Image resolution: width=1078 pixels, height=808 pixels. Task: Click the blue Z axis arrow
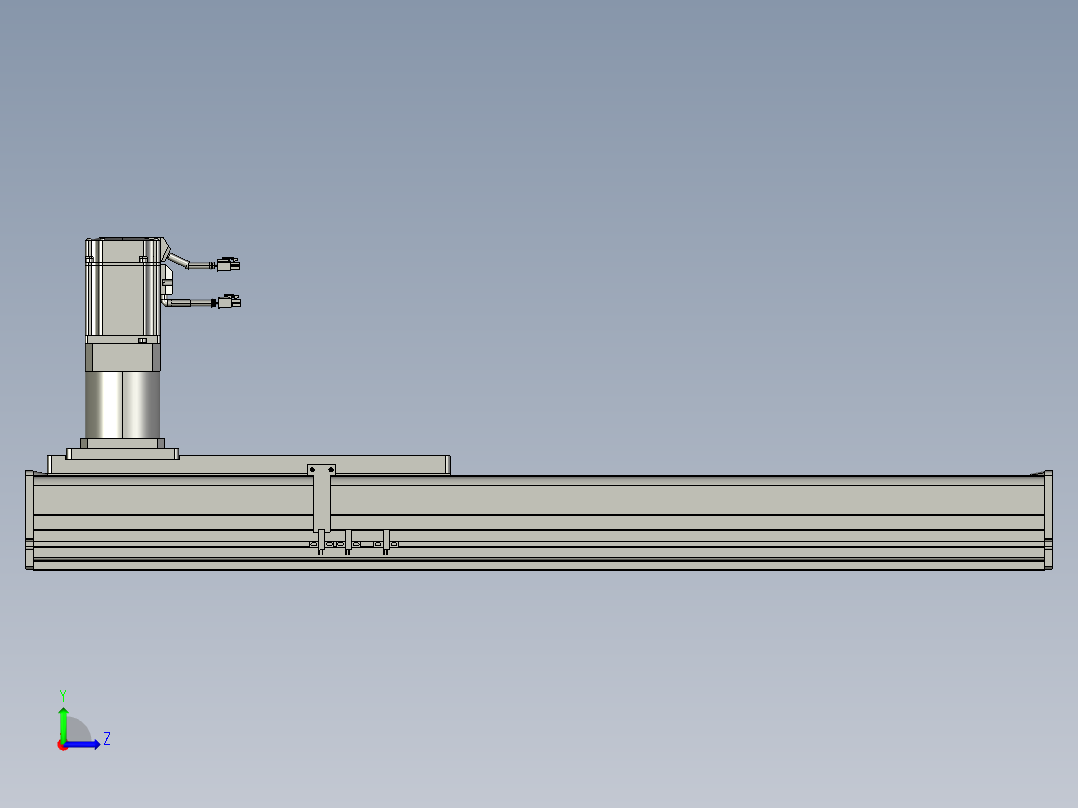point(86,744)
